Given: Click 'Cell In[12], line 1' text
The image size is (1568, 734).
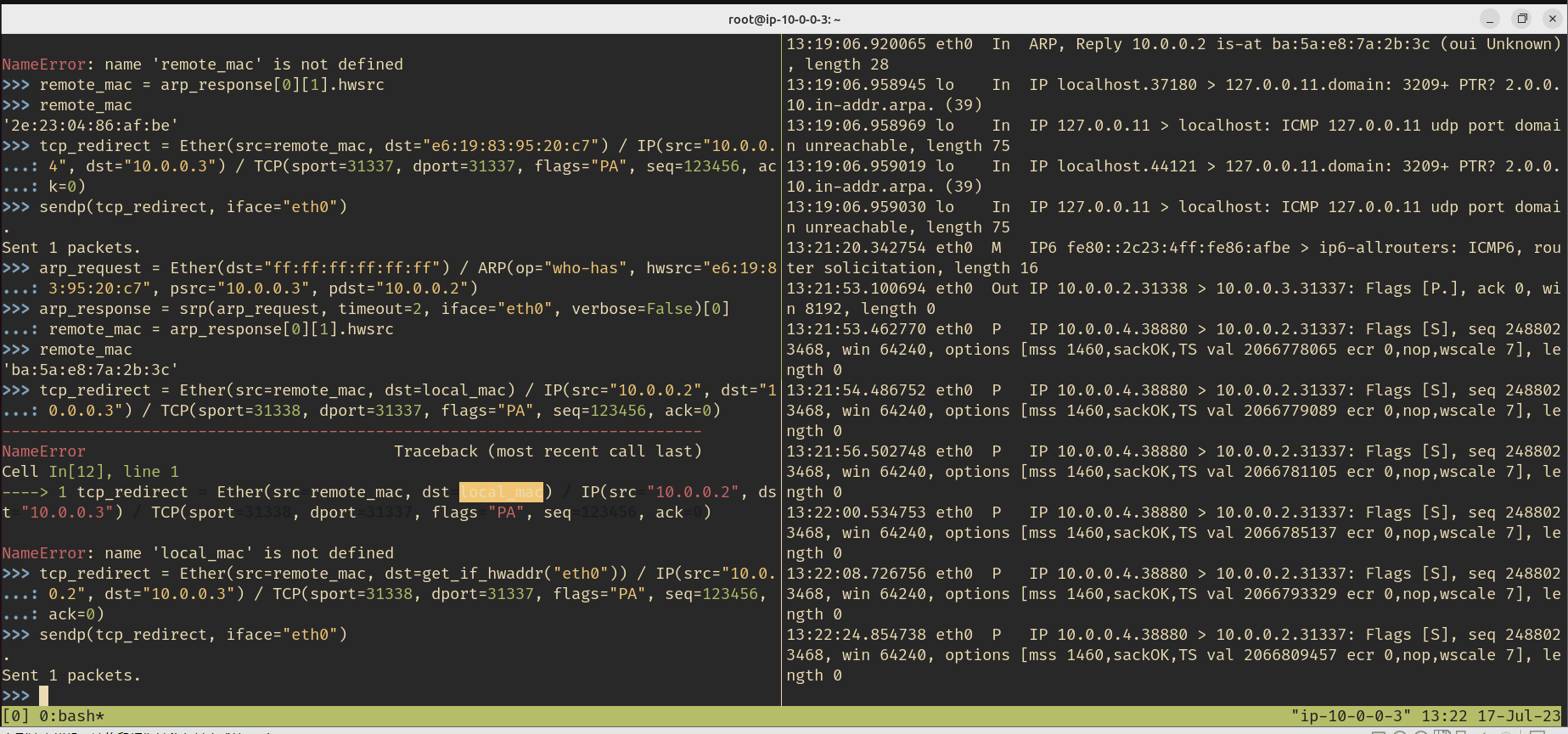Looking at the screenshot, I should click(x=90, y=472).
